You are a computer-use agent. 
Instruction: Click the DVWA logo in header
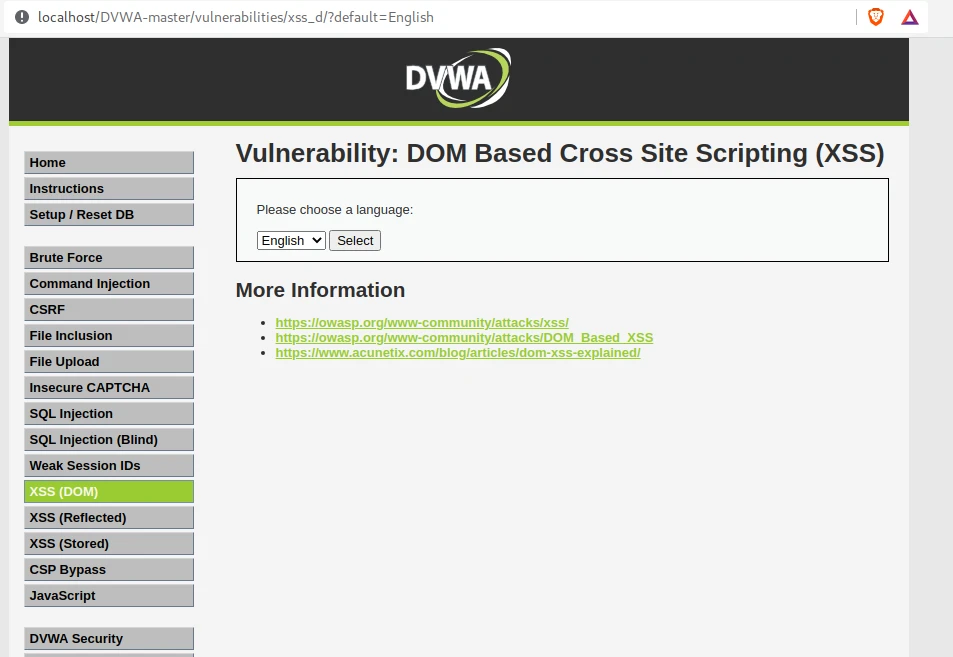point(458,78)
